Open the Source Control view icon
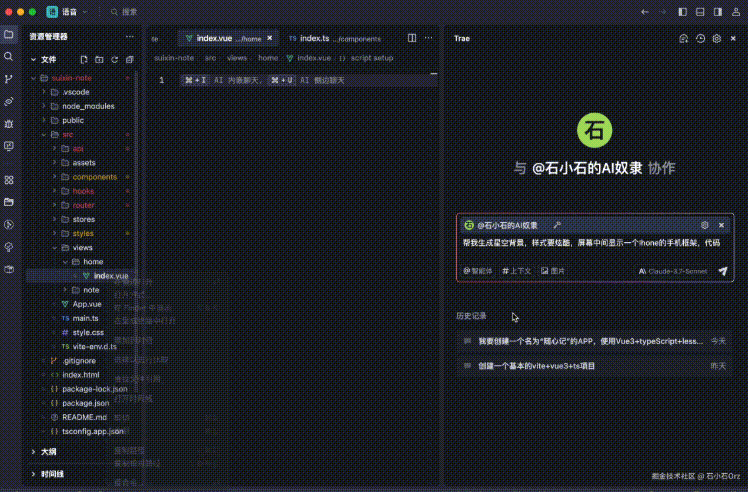The height and width of the screenshot is (492, 748). [x=9, y=79]
